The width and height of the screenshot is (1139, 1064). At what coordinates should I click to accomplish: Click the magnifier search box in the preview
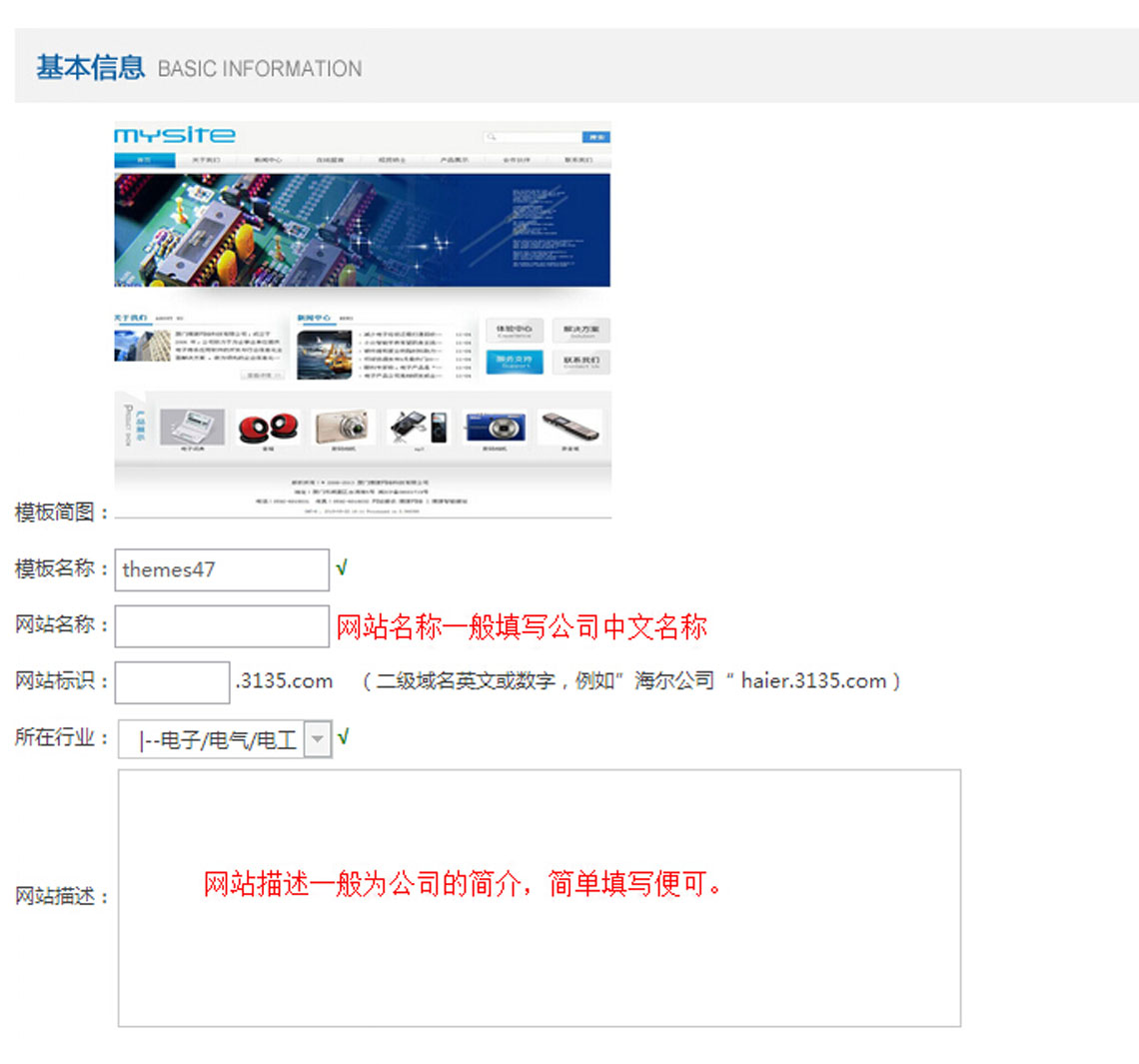pos(535,137)
